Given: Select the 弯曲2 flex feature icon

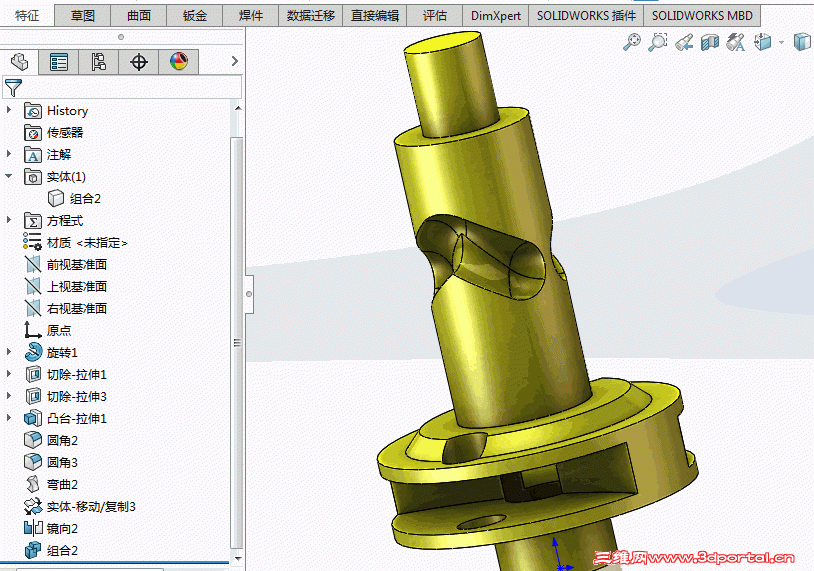Looking at the screenshot, I should coord(33,484).
